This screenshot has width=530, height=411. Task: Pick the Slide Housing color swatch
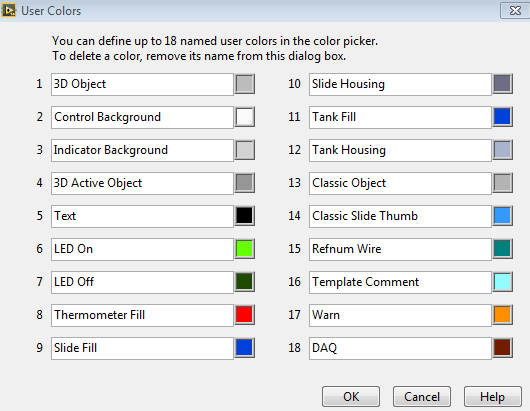[x=502, y=84]
